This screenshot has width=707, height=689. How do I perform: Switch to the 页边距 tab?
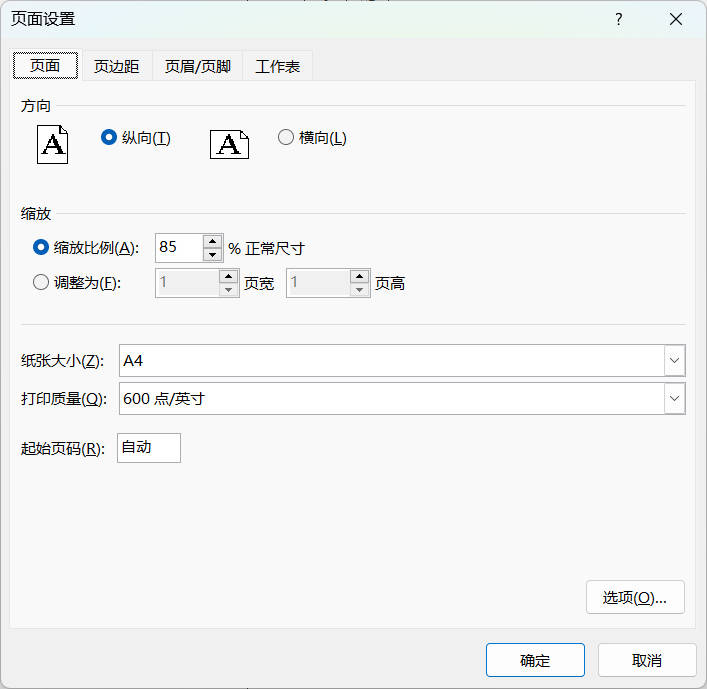(116, 67)
